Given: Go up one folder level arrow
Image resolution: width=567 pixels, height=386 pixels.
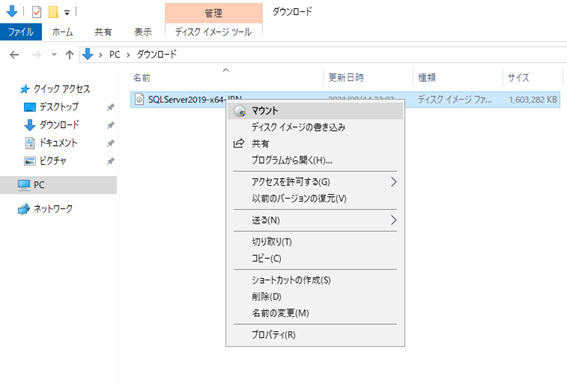Looking at the screenshot, I should 69,55.
